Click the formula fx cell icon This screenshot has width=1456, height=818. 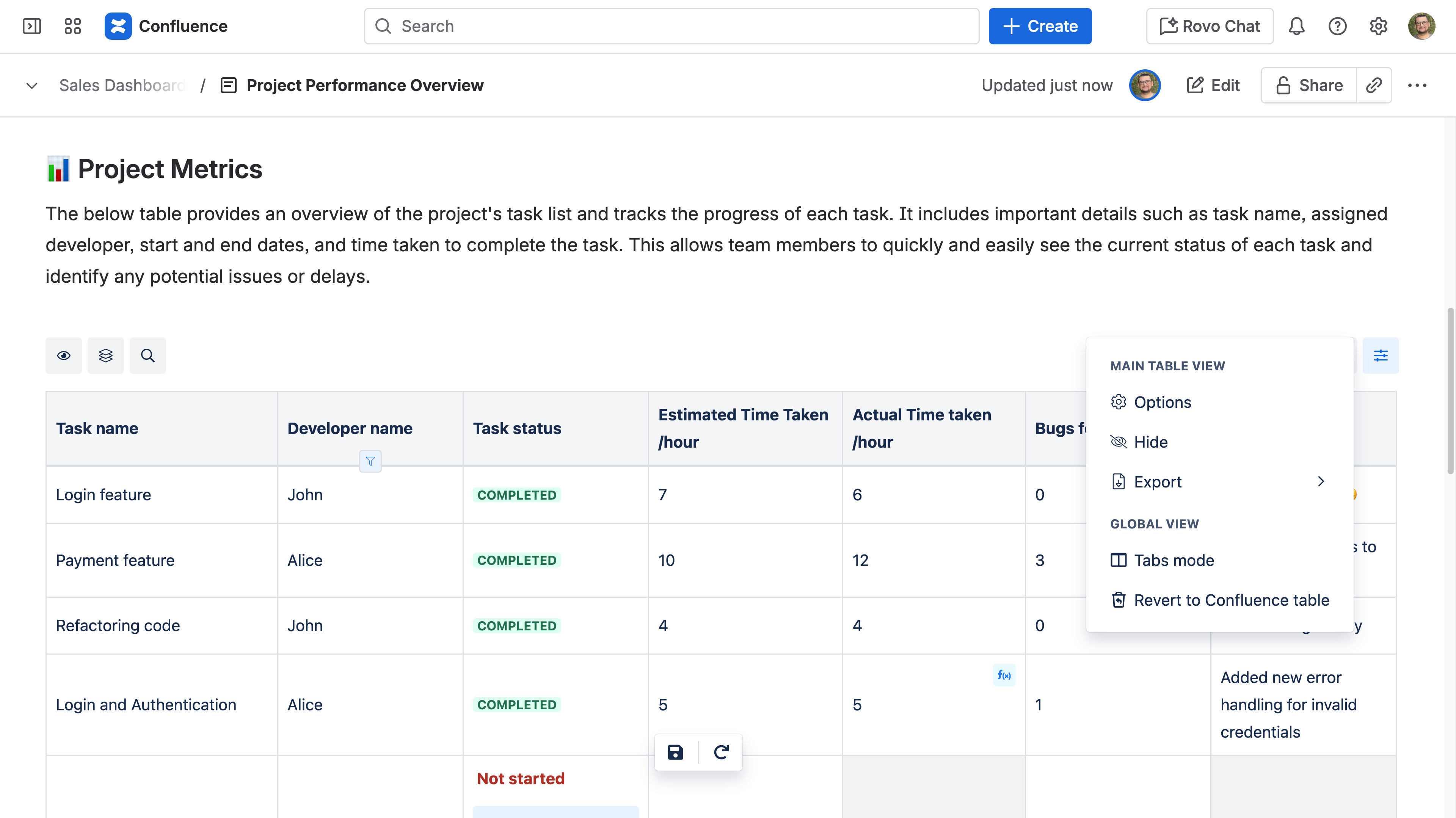1004,675
